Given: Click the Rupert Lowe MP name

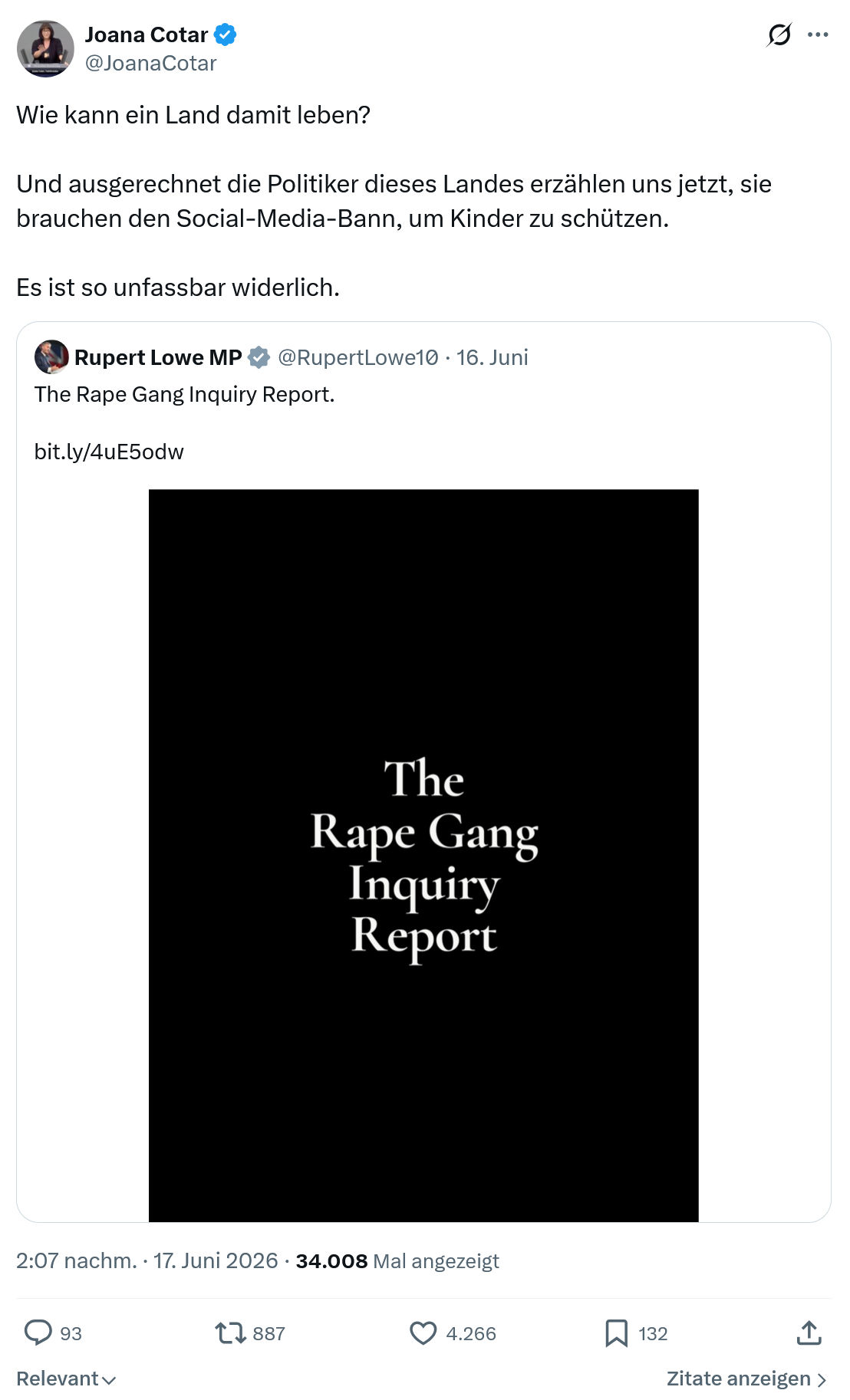Looking at the screenshot, I should pos(158,357).
